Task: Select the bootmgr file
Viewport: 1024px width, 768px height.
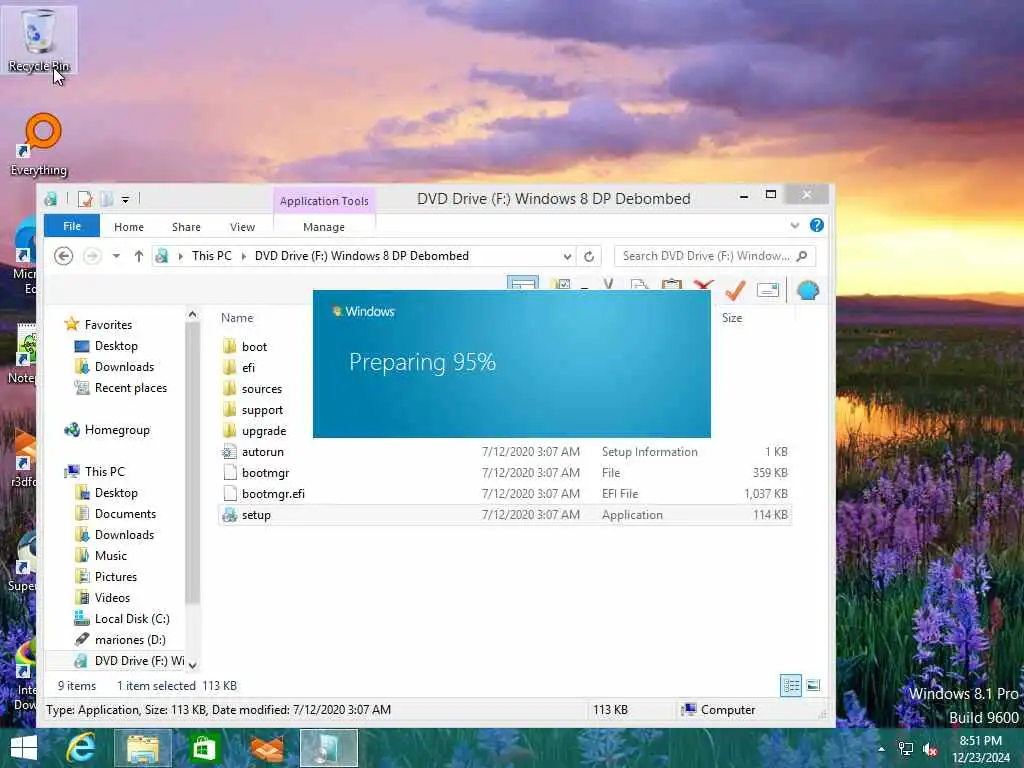Action: [x=504, y=472]
